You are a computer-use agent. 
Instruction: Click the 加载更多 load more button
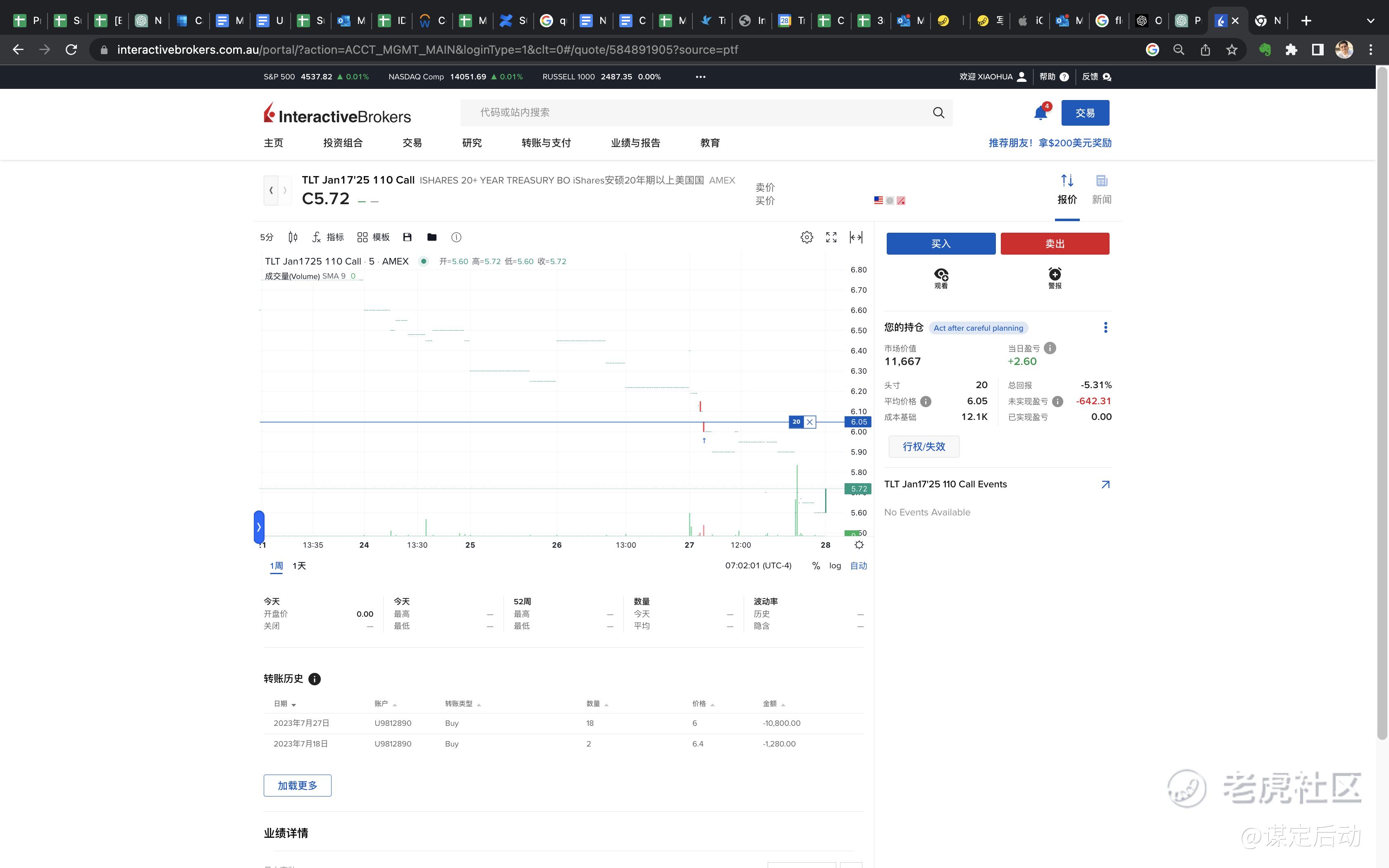click(x=297, y=785)
